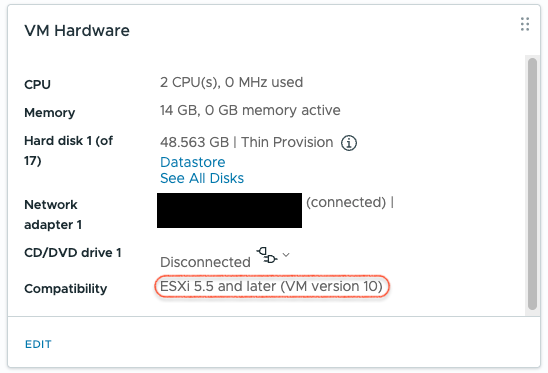Image resolution: width=548 pixels, height=373 pixels.
Task: Open the hard disk info icon
Action: [349, 143]
